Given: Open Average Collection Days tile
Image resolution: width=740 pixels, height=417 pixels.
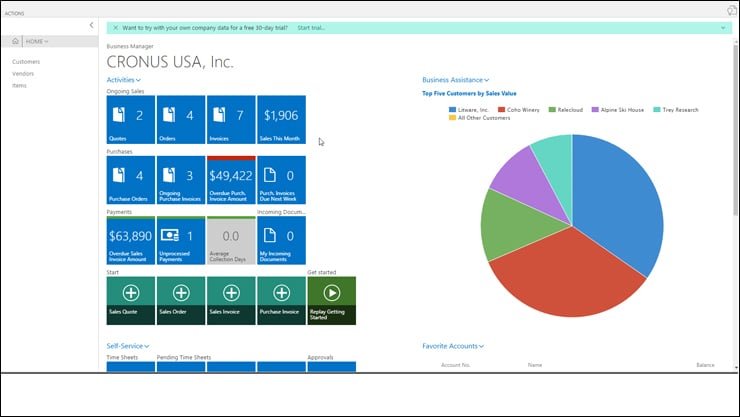Looking at the screenshot, I should [231, 240].
